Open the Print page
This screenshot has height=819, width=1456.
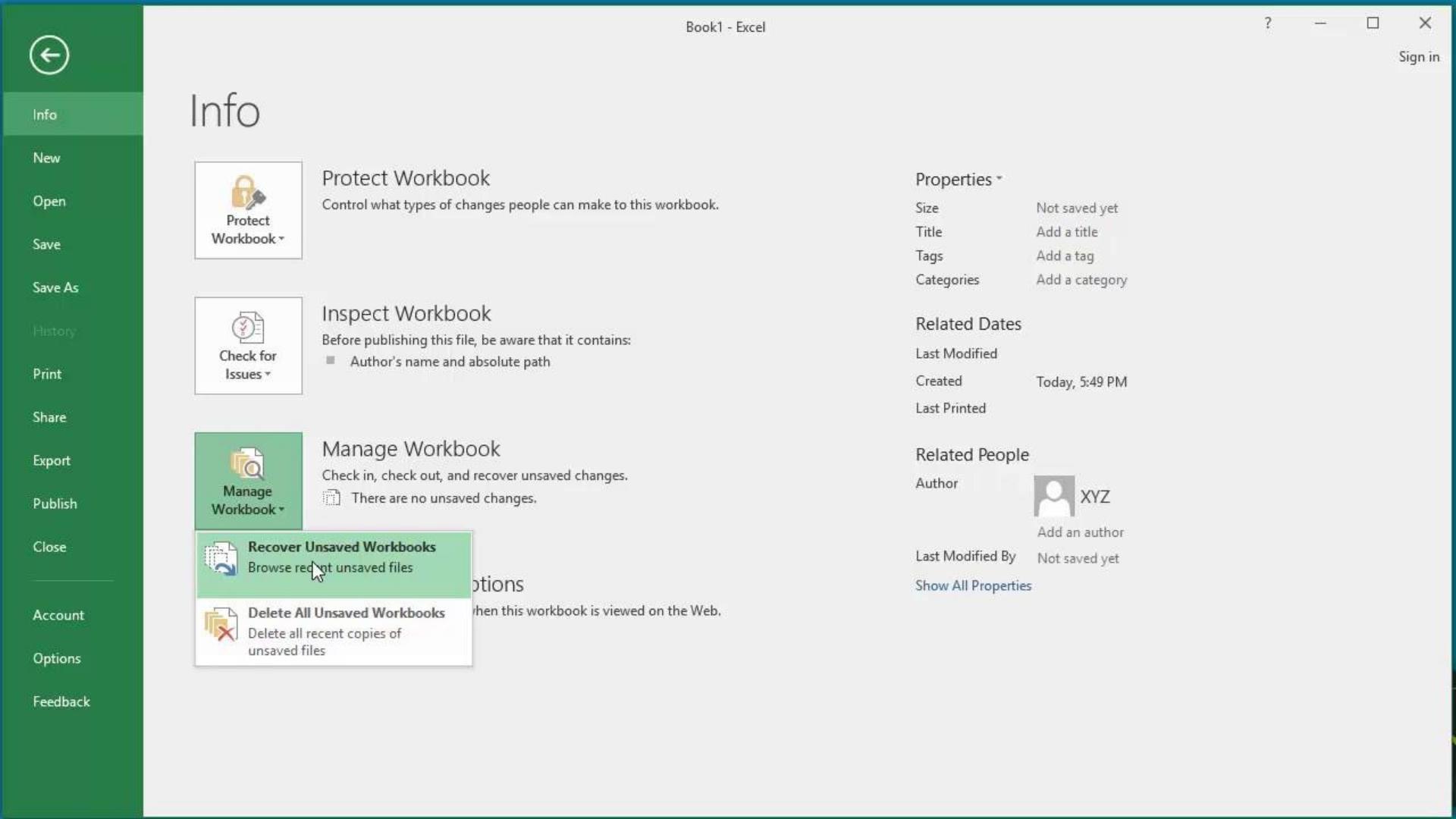[73, 374]
